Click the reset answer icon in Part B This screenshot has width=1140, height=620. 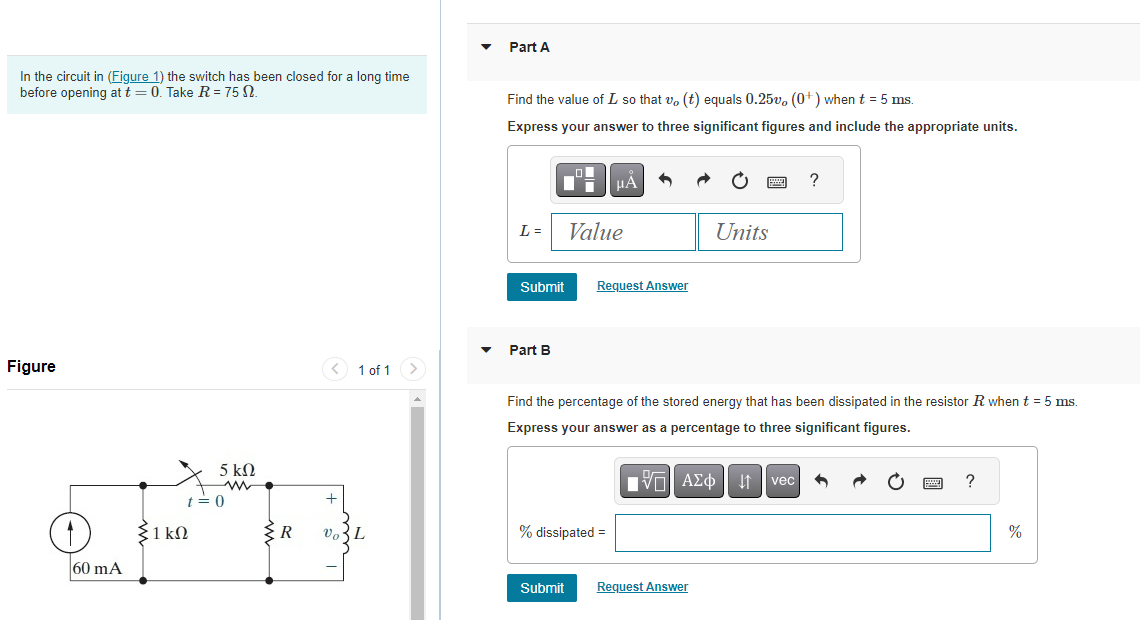pyautogui.click(x=895, y=481)
